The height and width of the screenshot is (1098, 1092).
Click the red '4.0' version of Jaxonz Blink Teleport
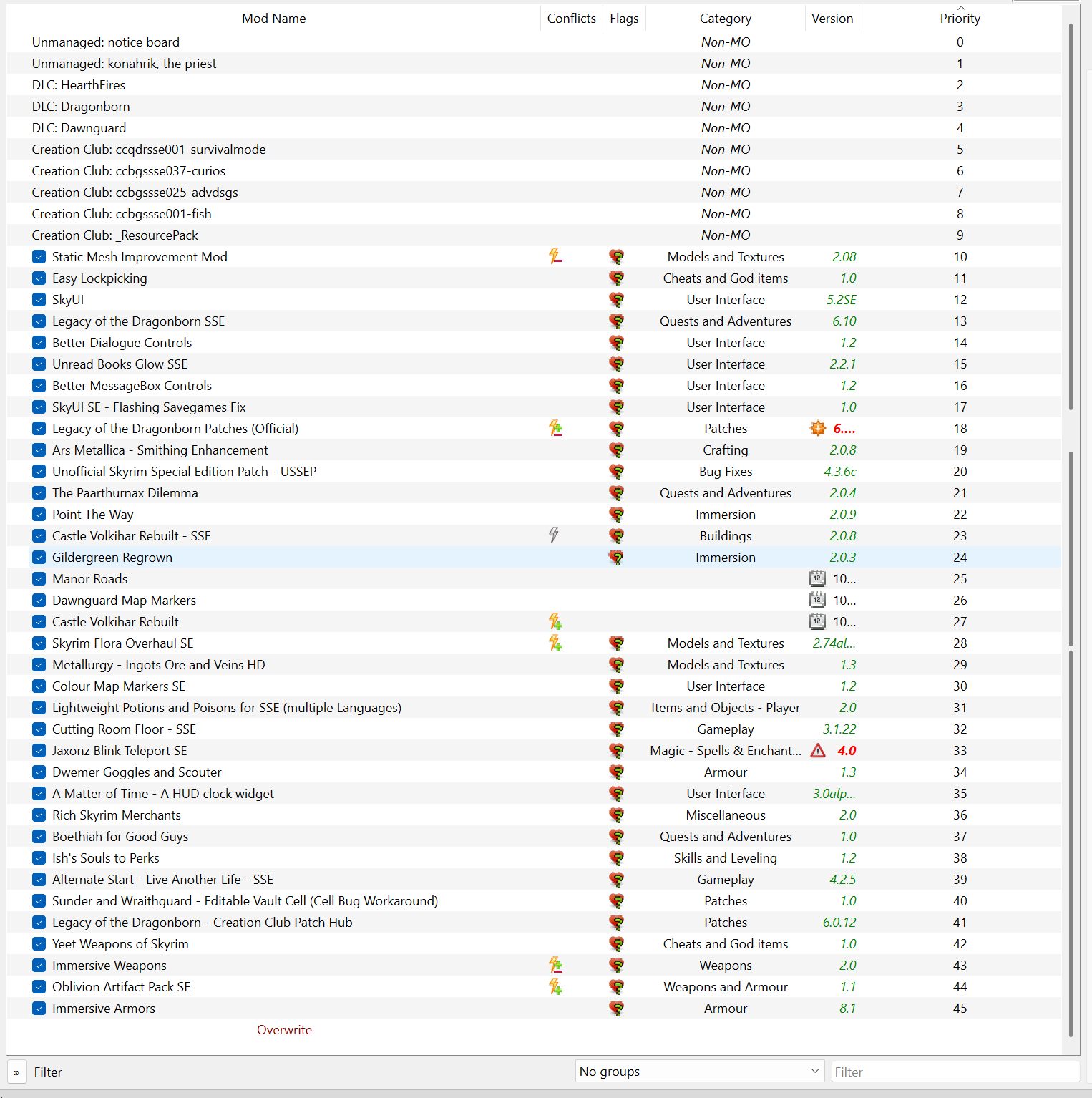point(847,750)
